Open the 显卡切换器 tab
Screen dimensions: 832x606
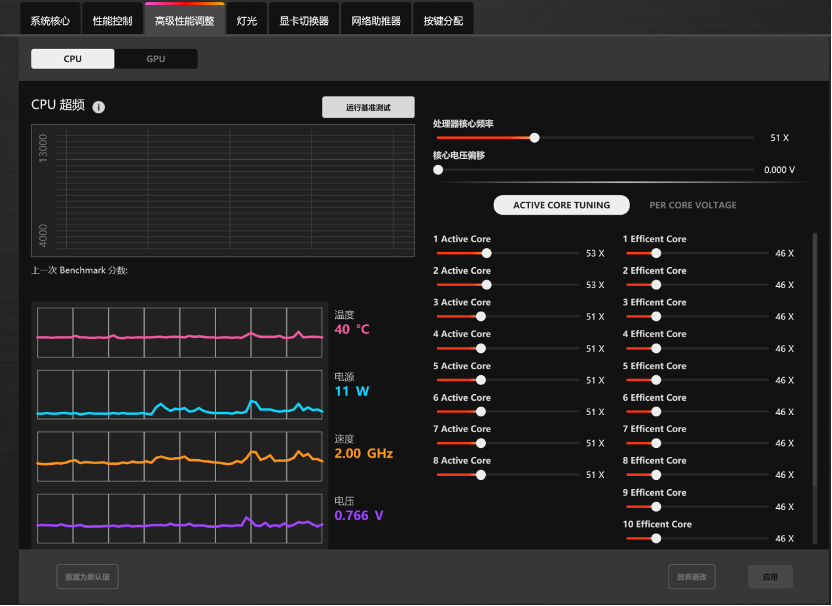click(304, 20)
